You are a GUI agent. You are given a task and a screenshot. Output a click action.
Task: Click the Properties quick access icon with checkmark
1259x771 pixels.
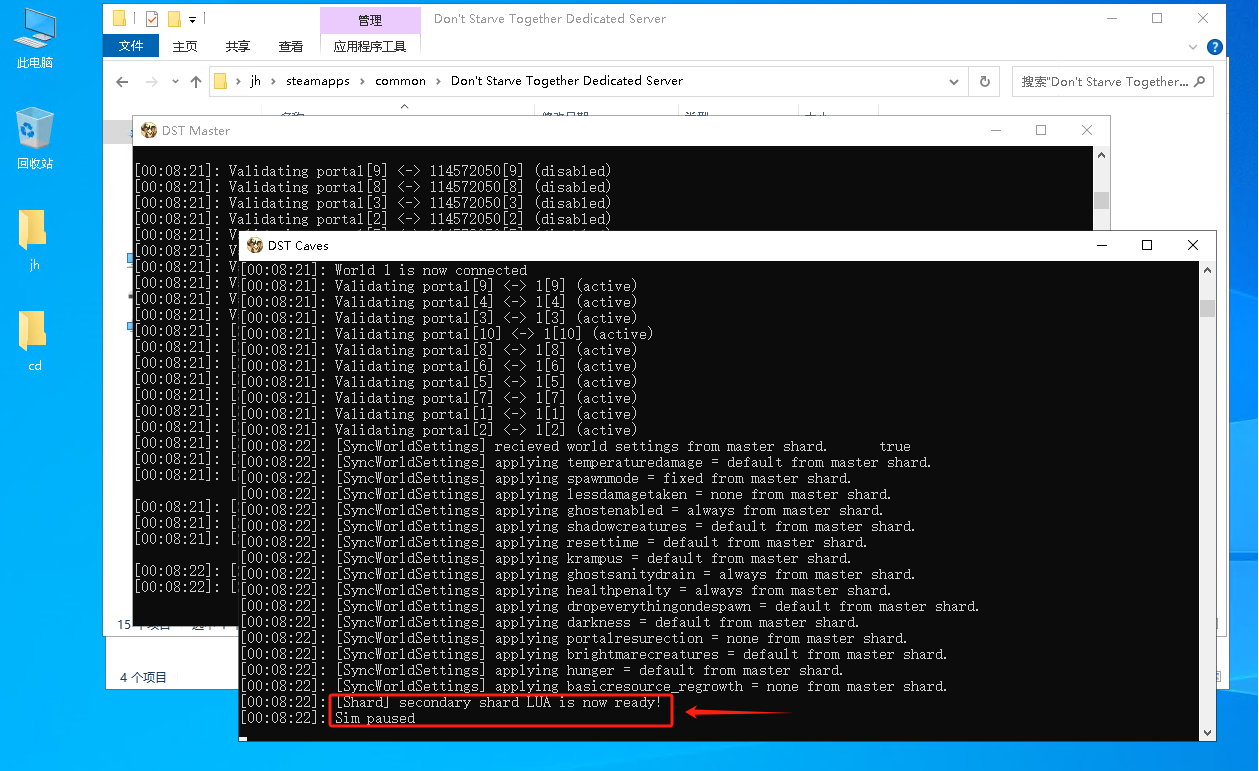152,18
